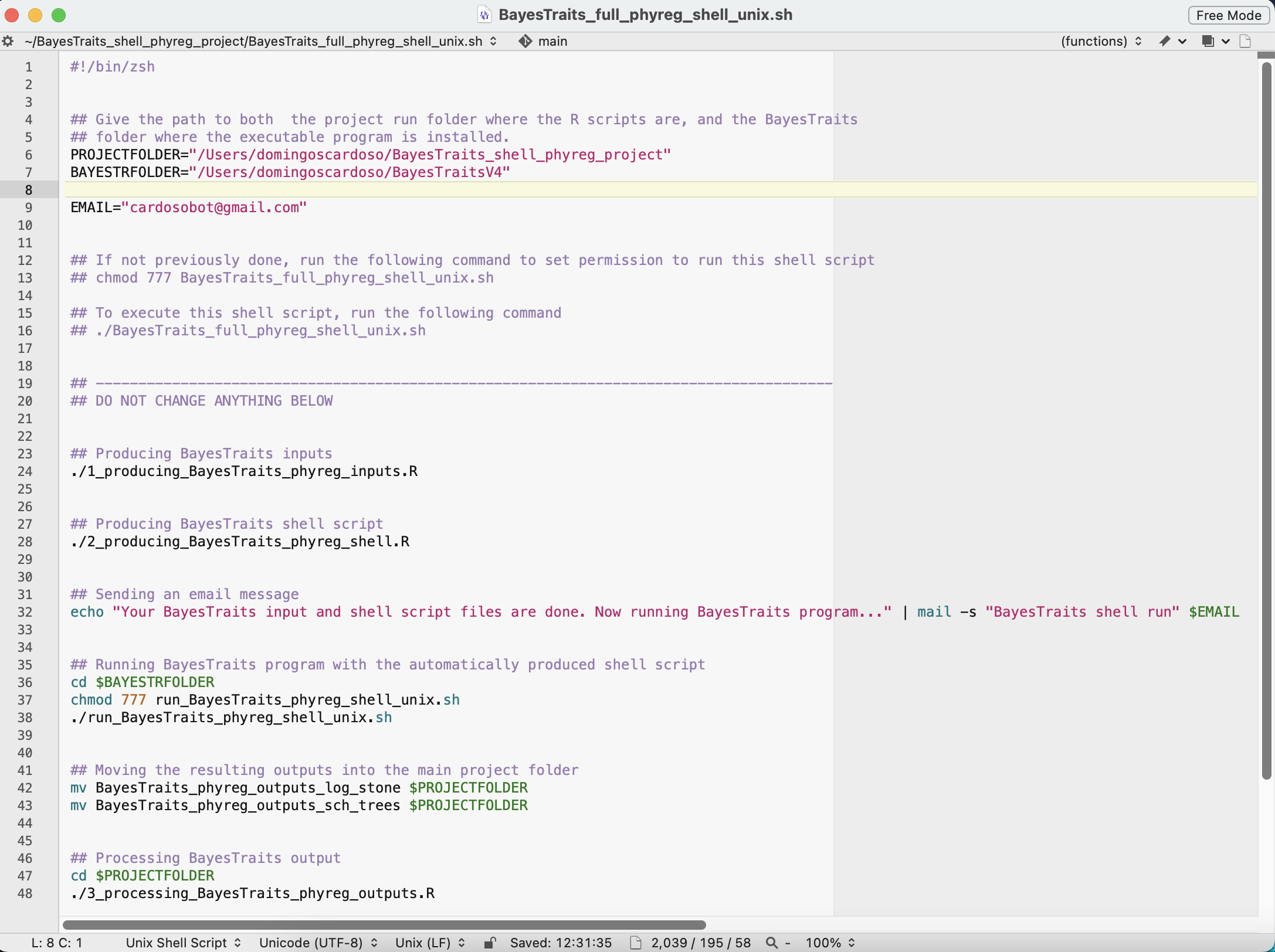Click the document info icon in the status bar
The height and width of the screenshot is (952, 1275).
coord(636,943)
